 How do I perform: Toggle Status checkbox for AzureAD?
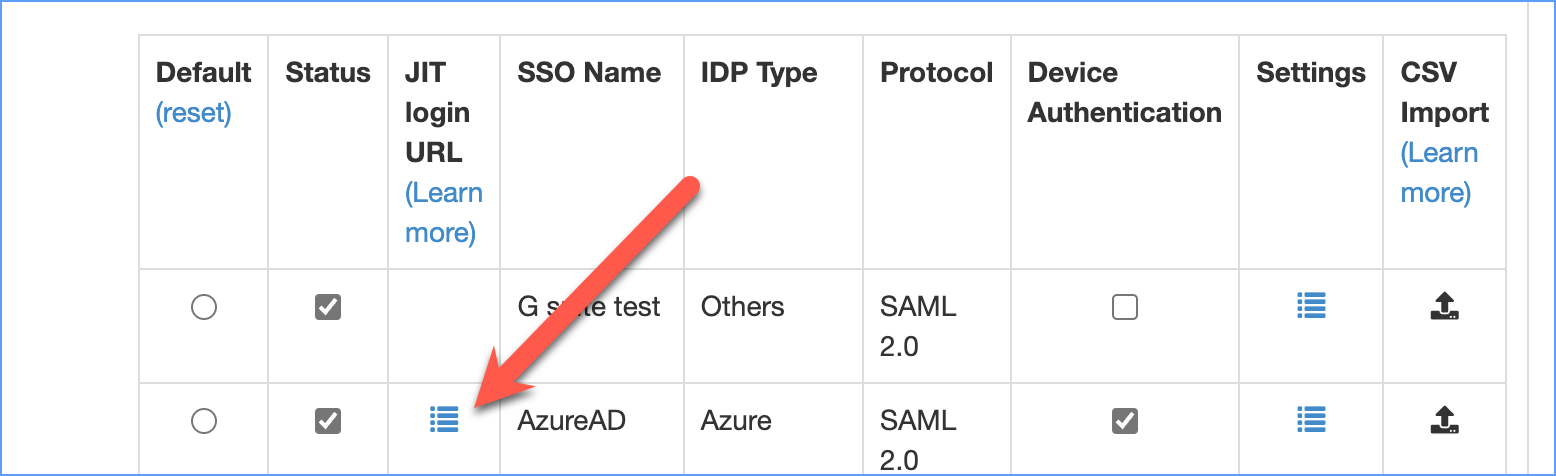click(328, 421)
